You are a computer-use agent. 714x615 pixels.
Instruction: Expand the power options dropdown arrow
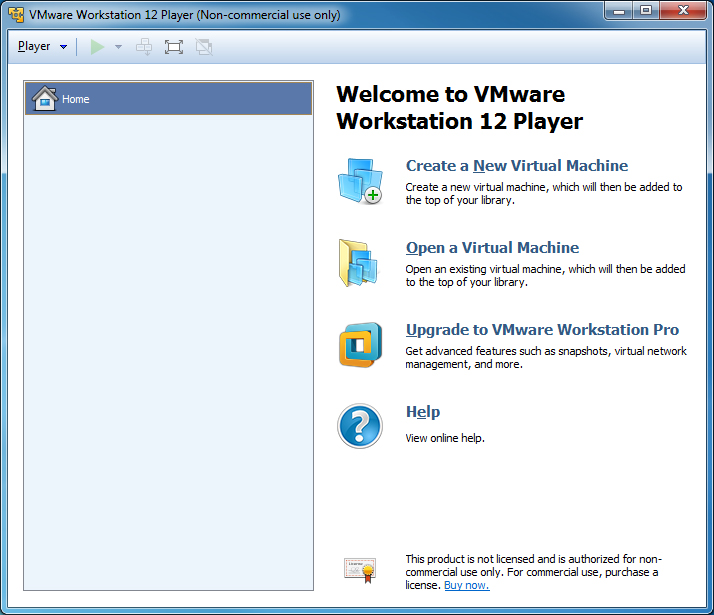click(118, 47)
